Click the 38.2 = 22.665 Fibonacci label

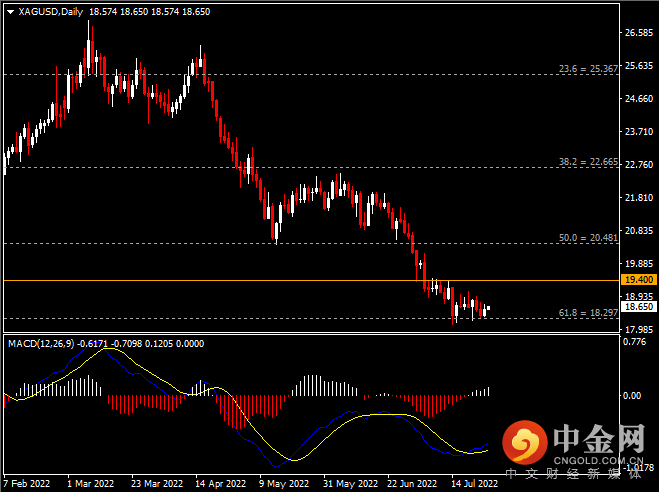tap(588, 162)
